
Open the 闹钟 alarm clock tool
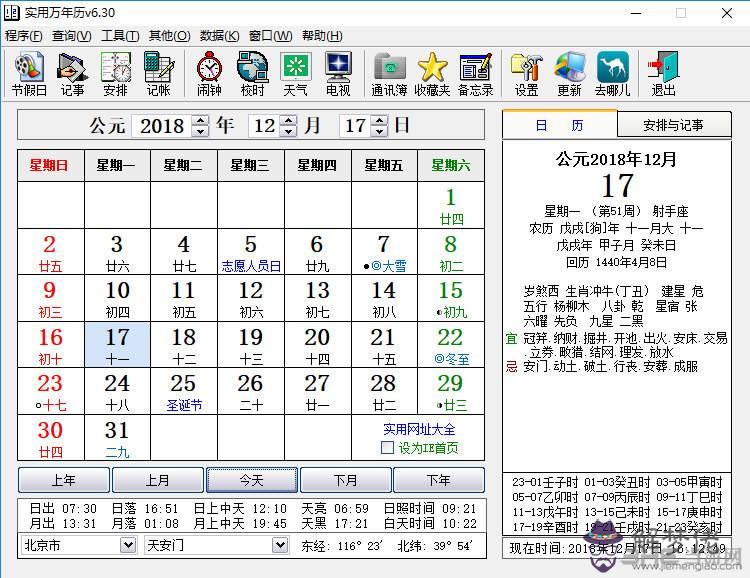tap(209, 74)
